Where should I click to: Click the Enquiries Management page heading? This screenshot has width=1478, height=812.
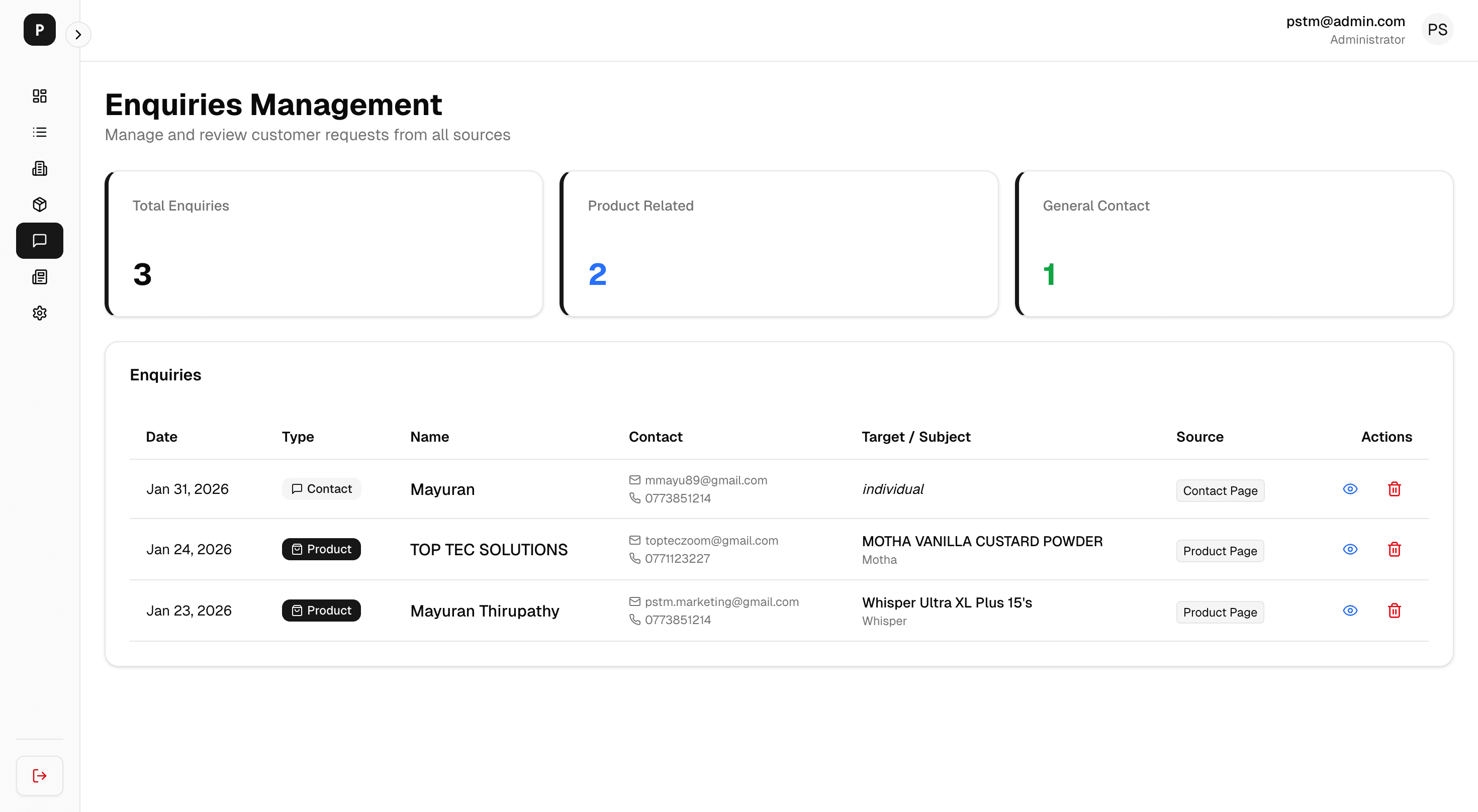coord(273,105)
